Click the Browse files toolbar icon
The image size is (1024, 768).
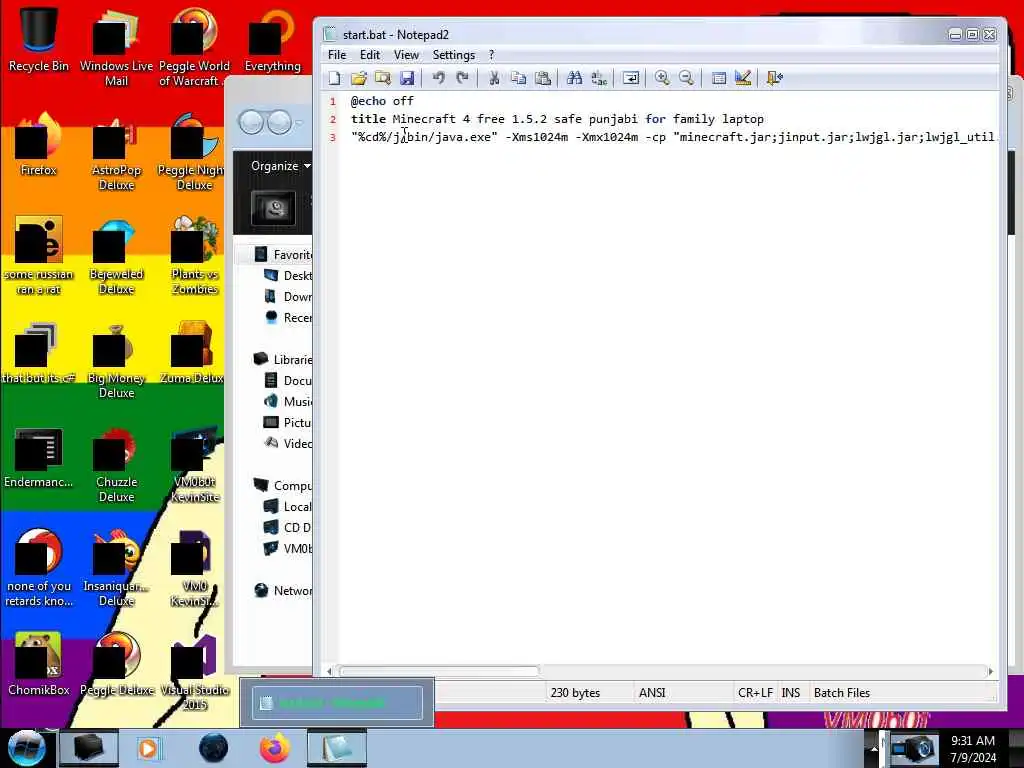point(383,78)
